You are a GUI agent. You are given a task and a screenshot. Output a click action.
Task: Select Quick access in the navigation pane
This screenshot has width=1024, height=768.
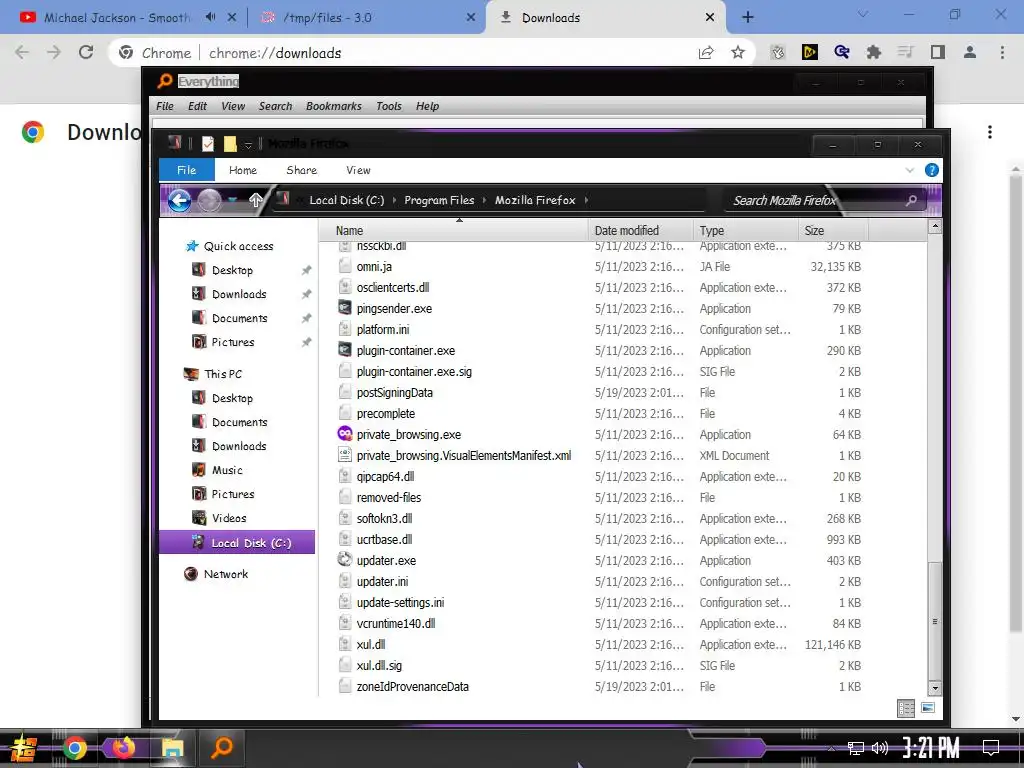coord(238,246)
